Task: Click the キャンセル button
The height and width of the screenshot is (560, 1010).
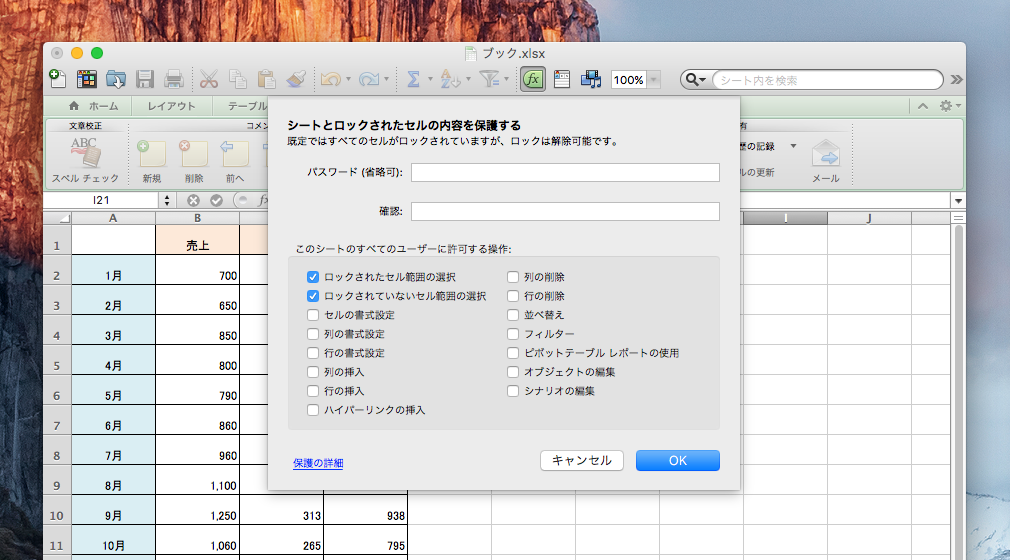Action: click(x=582, y=461)
